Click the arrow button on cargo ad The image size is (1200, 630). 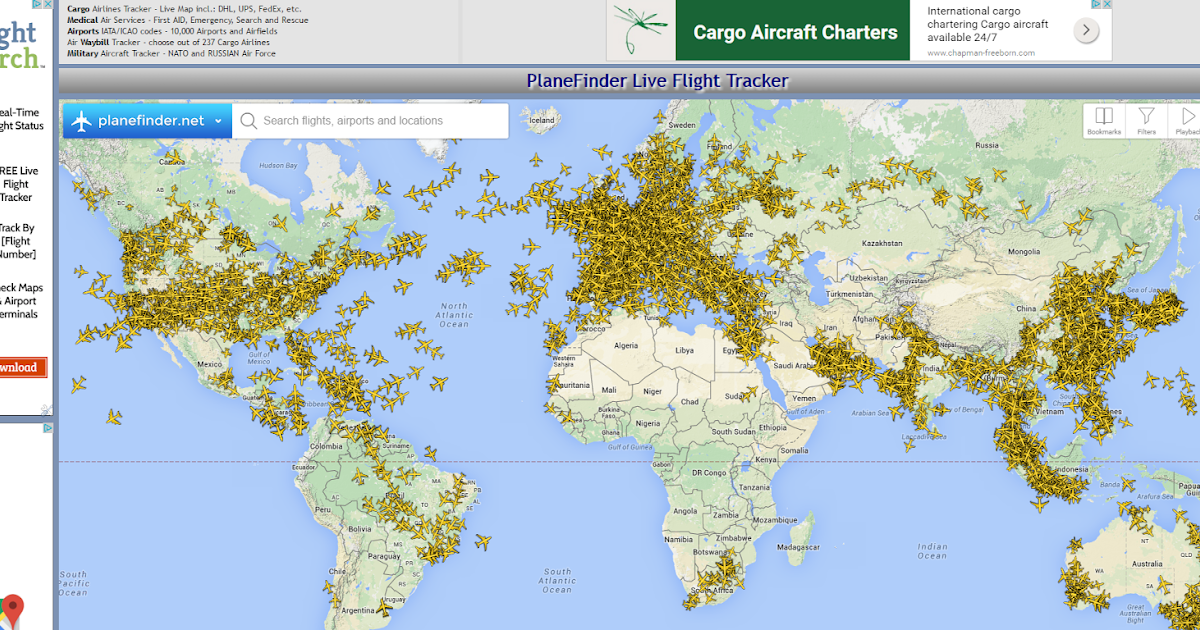[1087, 31]
